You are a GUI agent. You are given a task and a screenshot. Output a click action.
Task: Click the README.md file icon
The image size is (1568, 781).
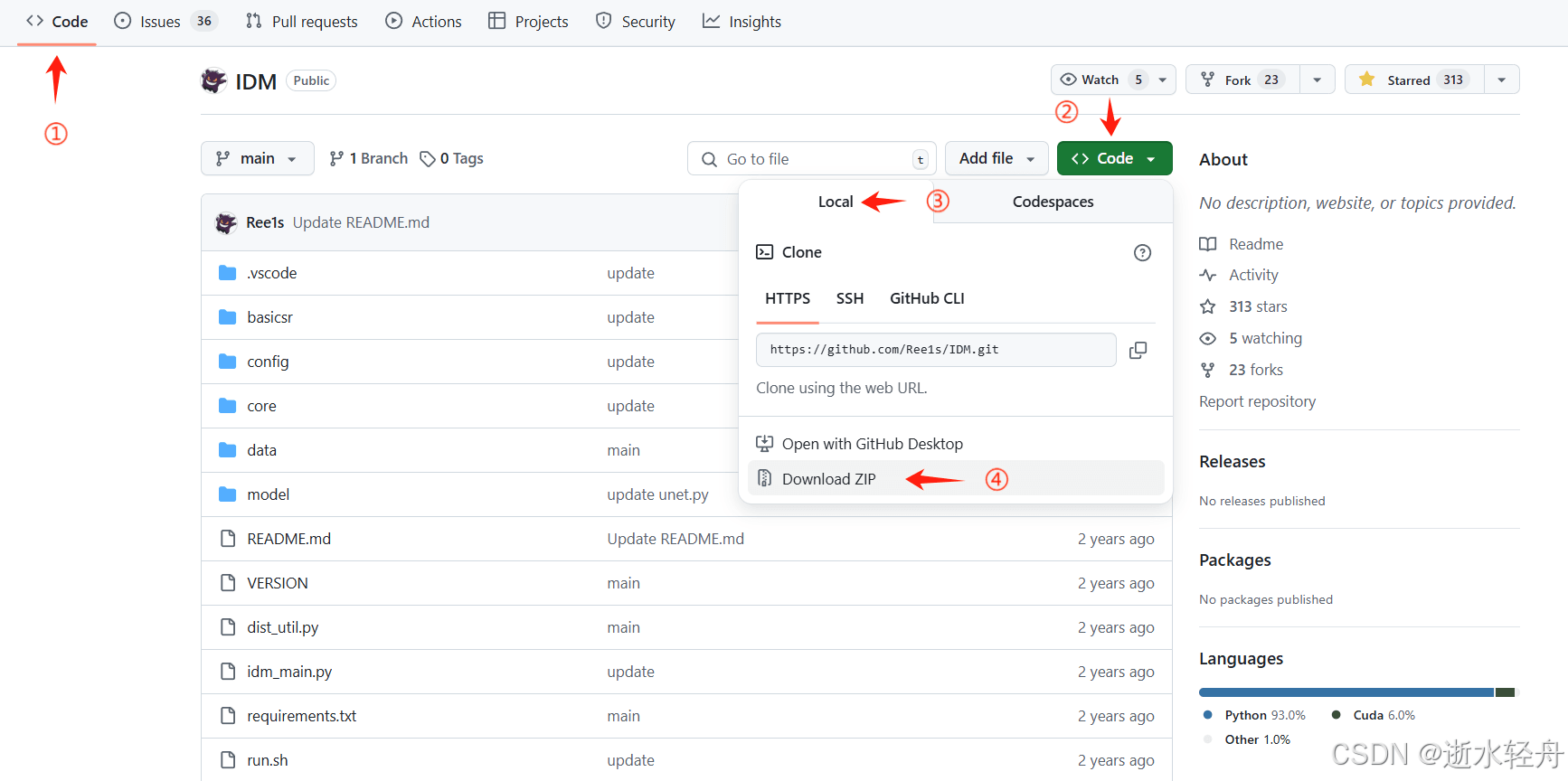(228, 539)
